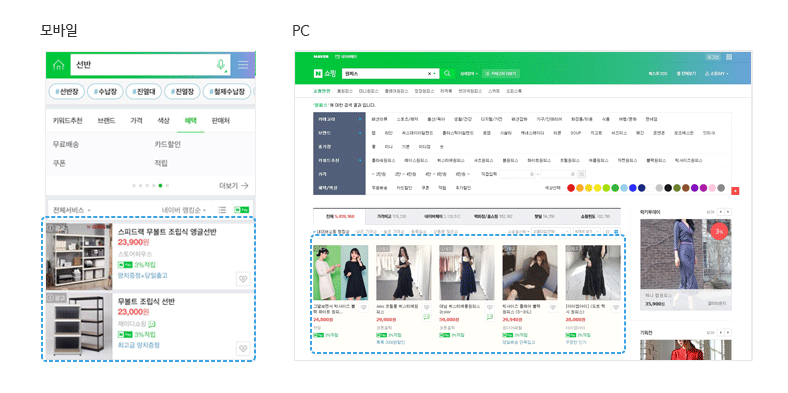Pick the black color swatch

668,188
